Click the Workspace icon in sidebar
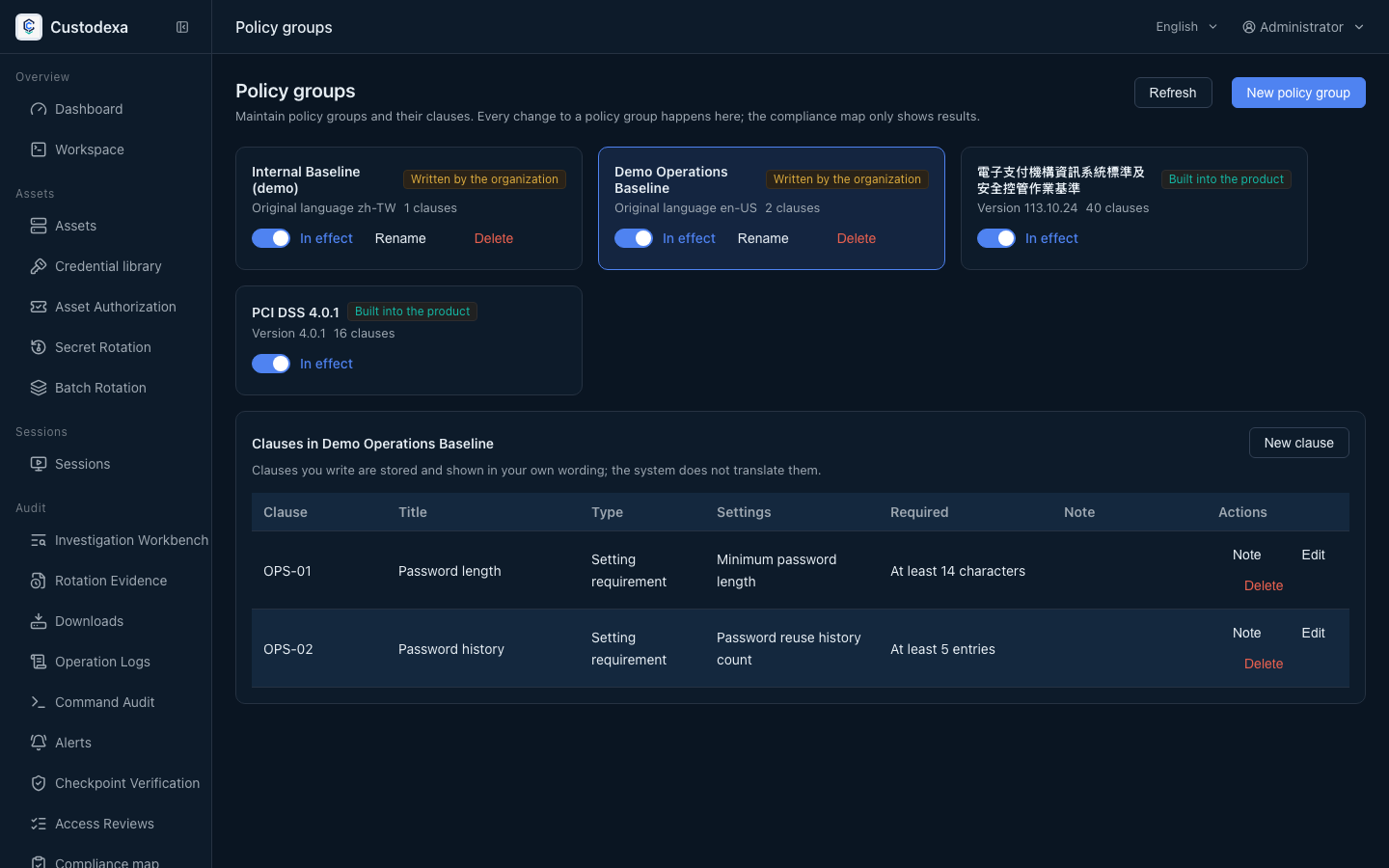This screenshot has width=1389, height=868. pos(39,149)
